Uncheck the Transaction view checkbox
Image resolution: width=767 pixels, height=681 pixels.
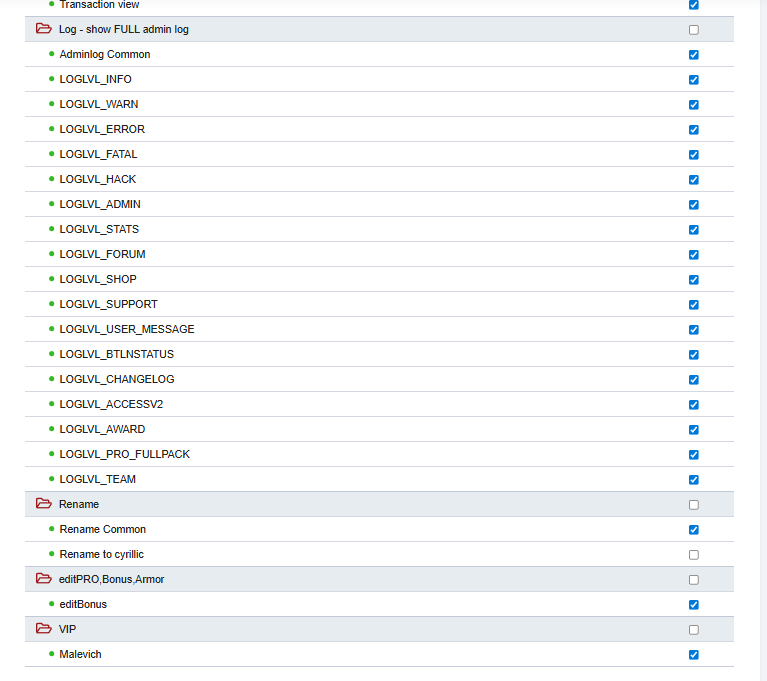(694, 5)
